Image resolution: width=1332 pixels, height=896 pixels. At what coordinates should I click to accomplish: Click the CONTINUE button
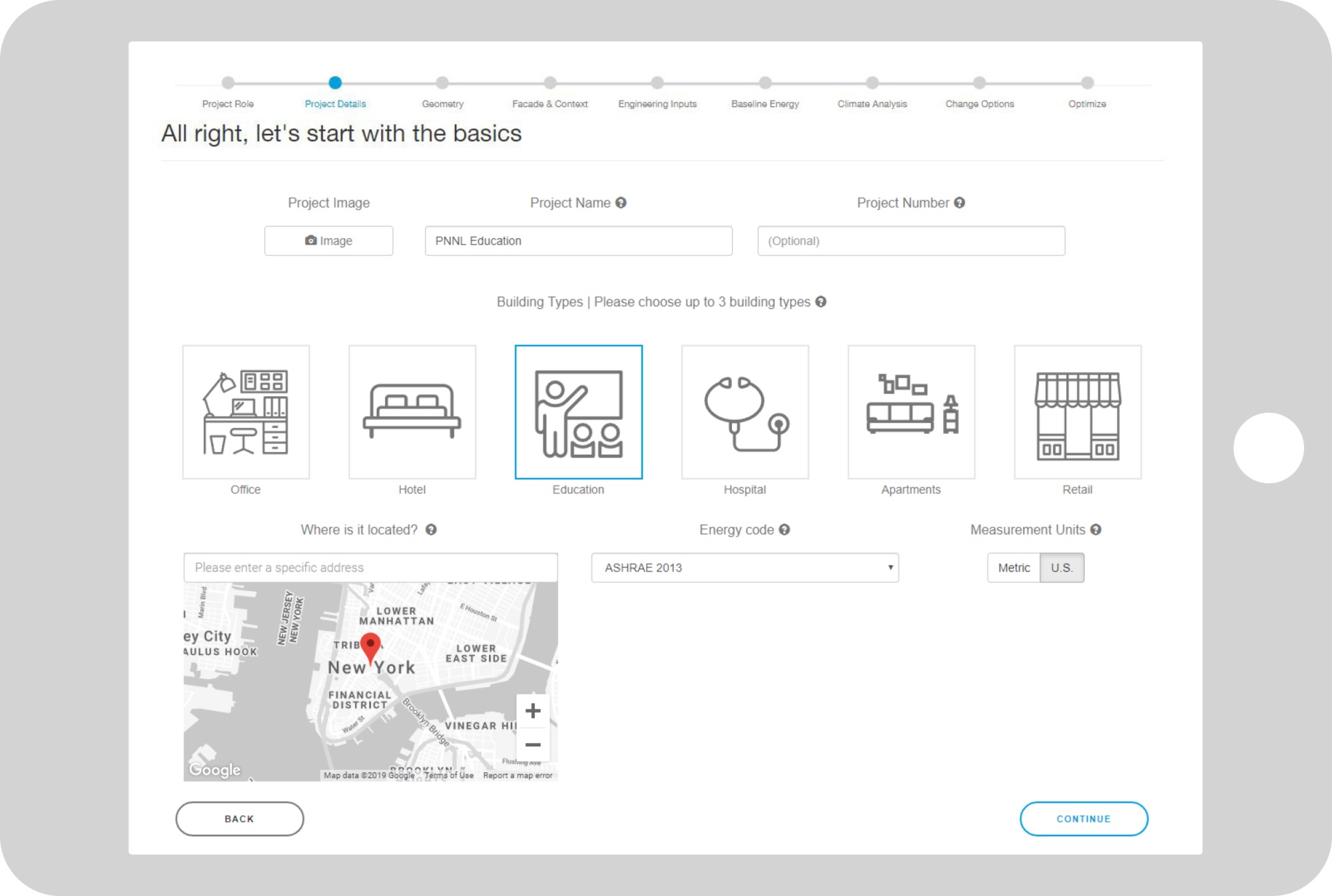[x=1083, y=818]
